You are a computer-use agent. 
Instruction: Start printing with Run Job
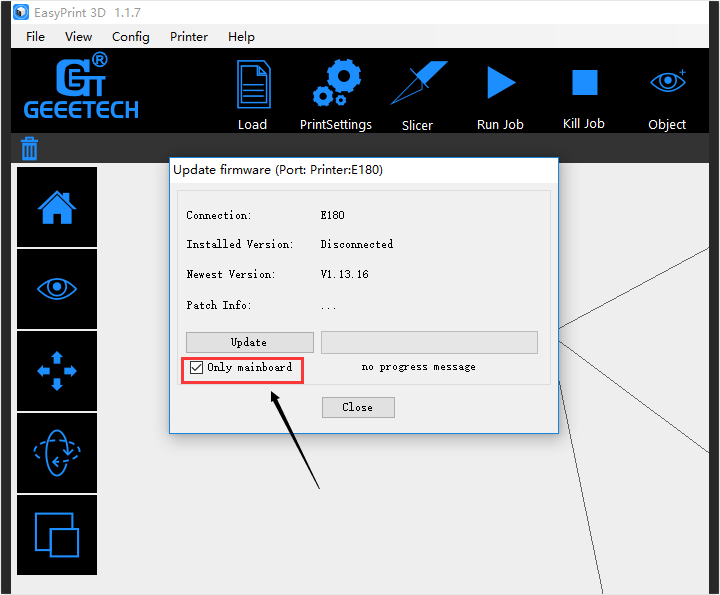[x=501, y=83]
